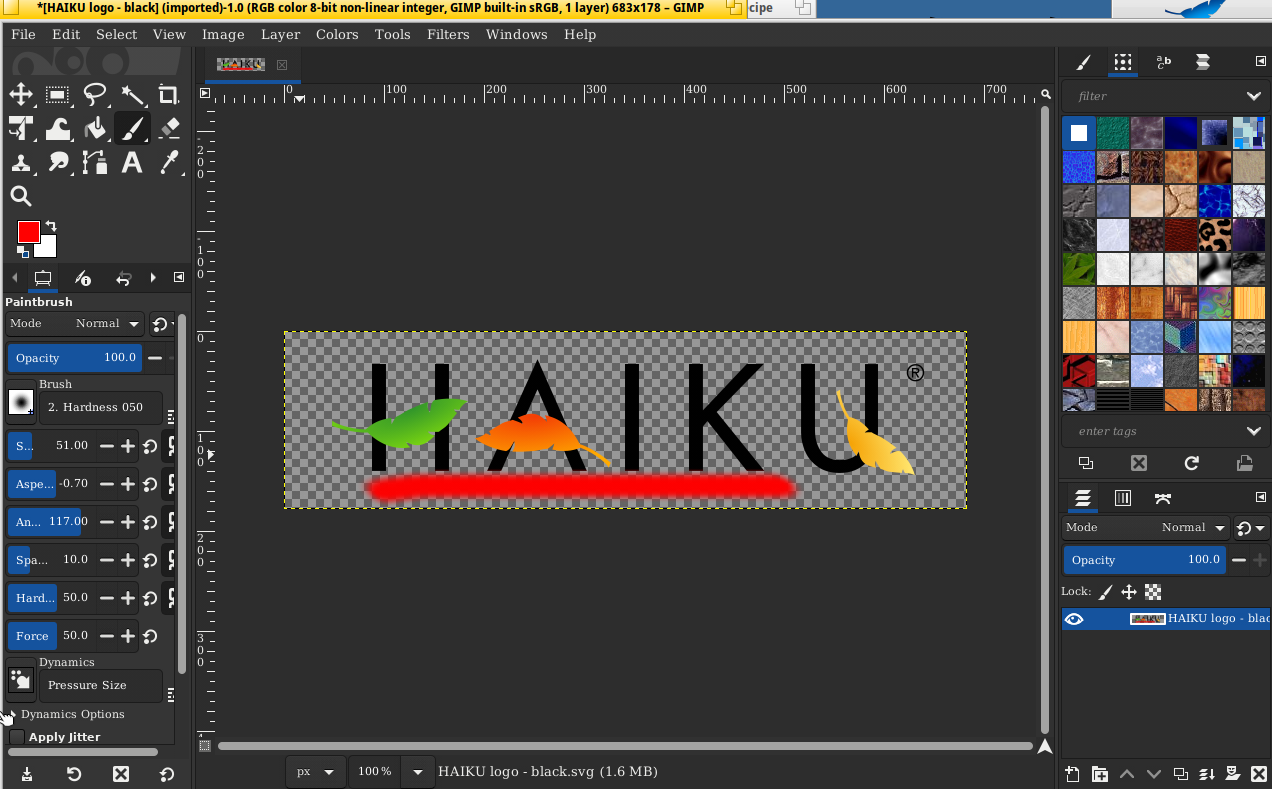Swap foreground and background colors
Screen dimensions: 1272x789
(x=51, y=226)
